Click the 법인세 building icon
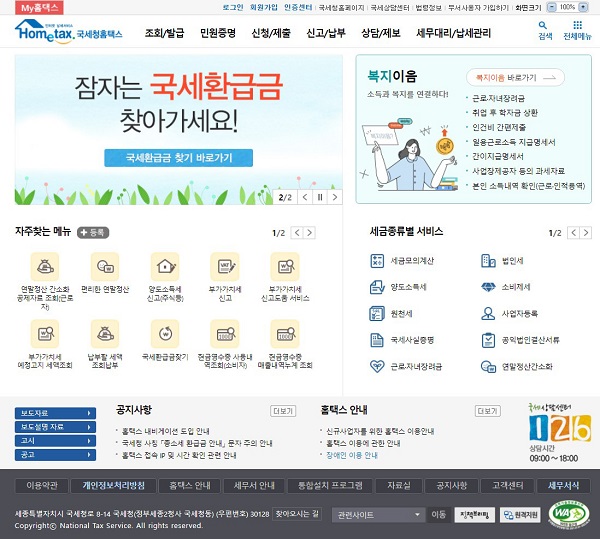The width and height of the screenshot is (600, 539). tap(488, 261)
